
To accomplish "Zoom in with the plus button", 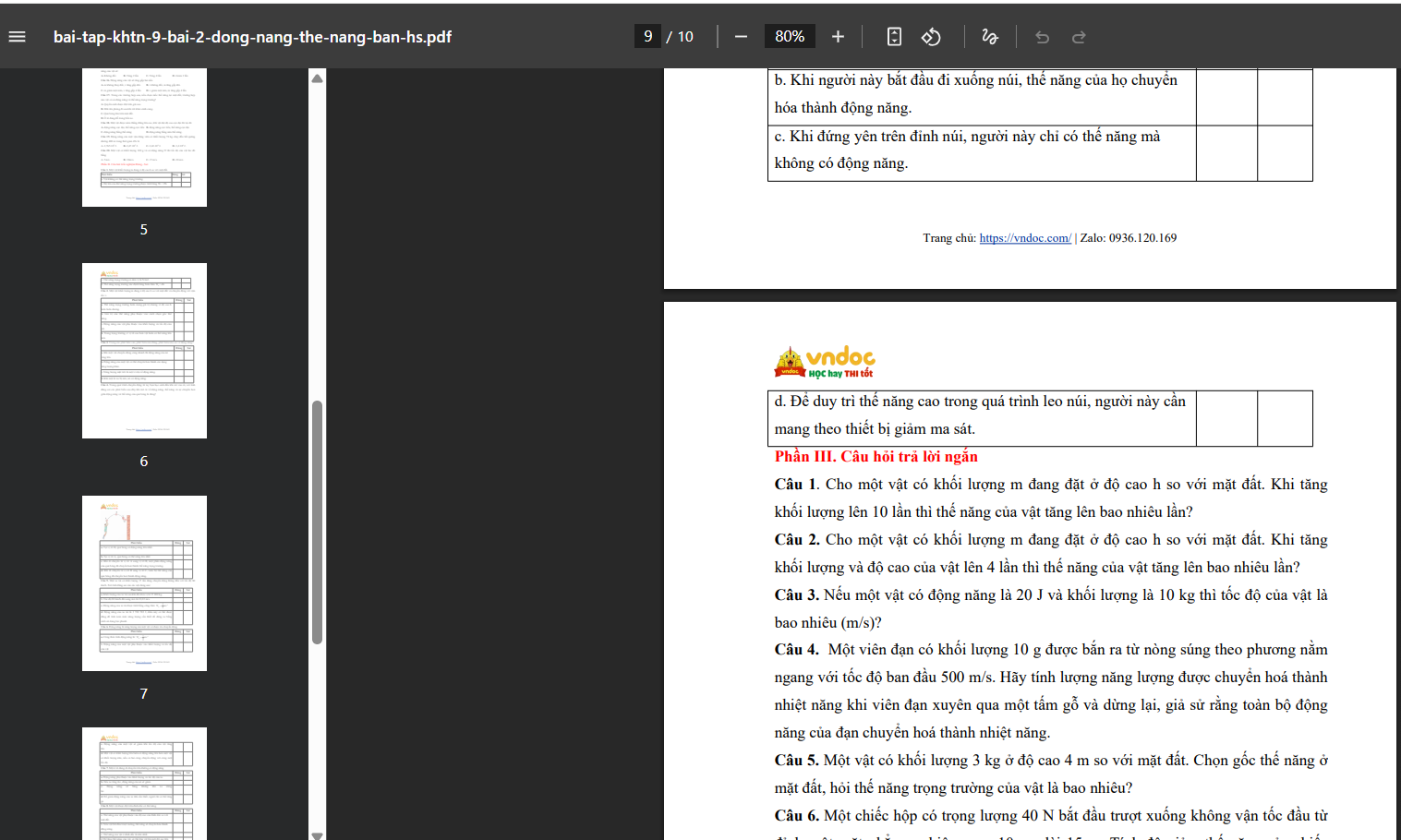I will [838, 37].
